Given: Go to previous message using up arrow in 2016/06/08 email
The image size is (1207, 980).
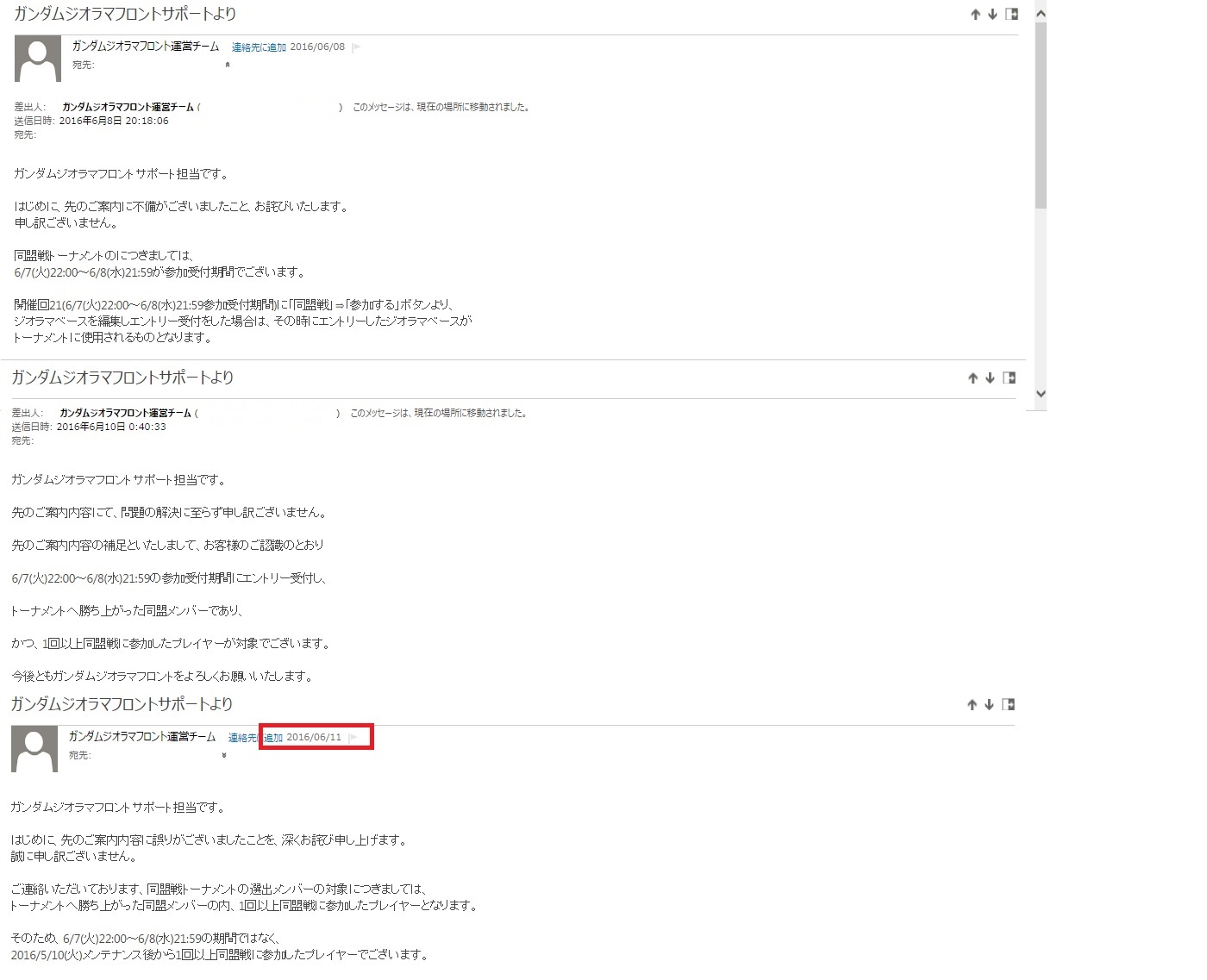Looking at the screenshot, I should [975, 15].
